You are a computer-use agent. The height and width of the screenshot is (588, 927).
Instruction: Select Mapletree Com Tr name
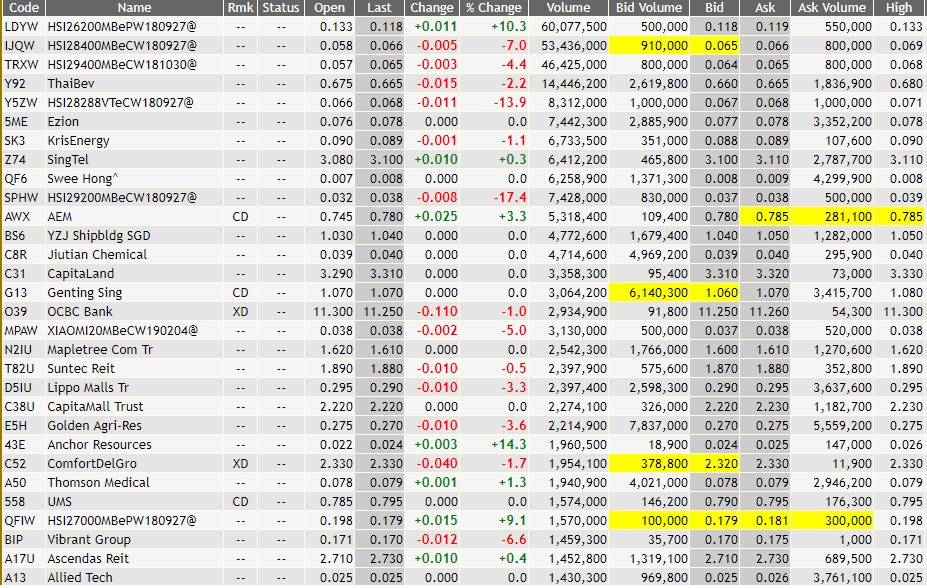[x=100, y=349]
